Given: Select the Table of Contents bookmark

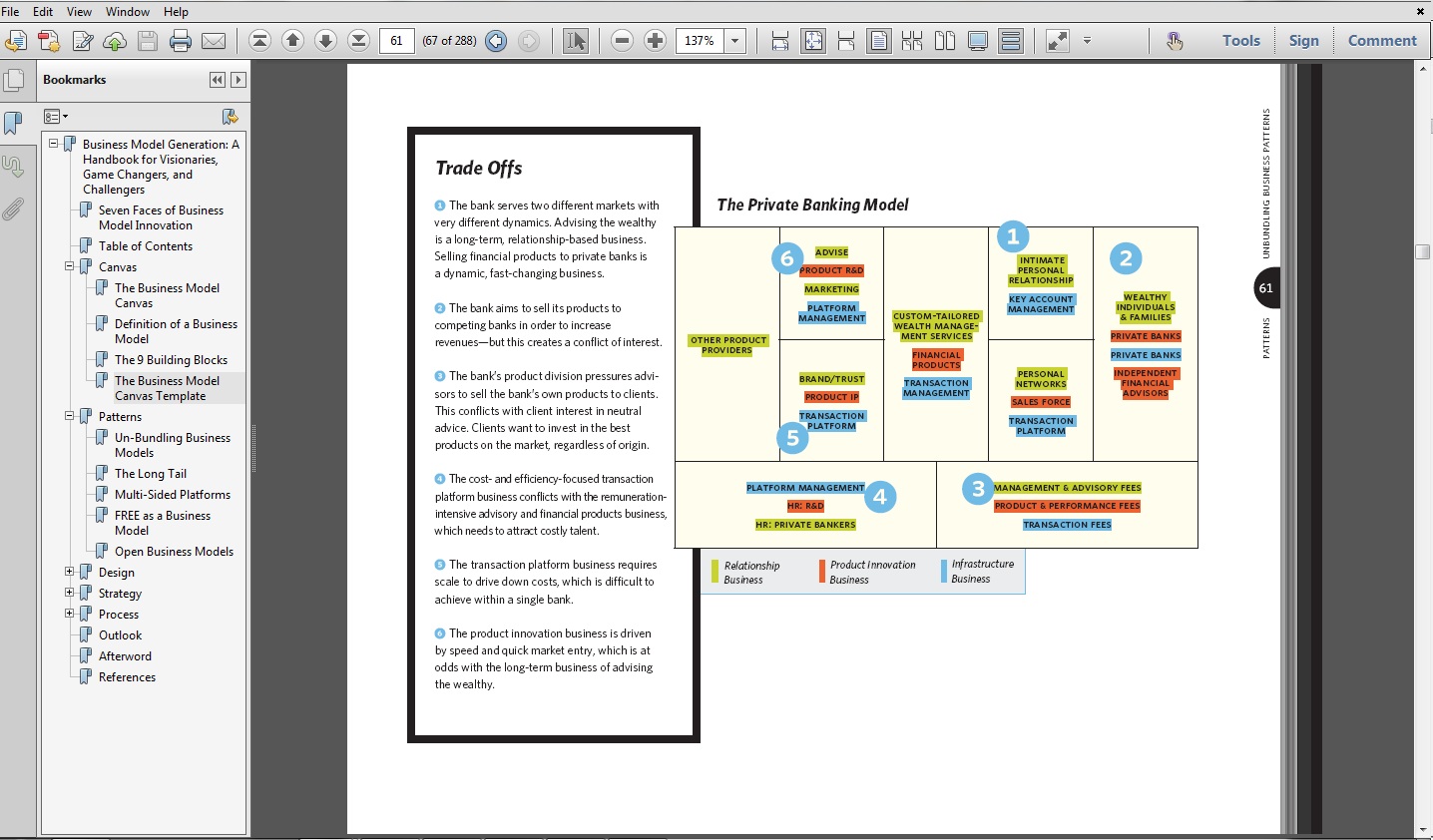Looking at the screenshot, I should pyautogui.click(x=146, y=246).
